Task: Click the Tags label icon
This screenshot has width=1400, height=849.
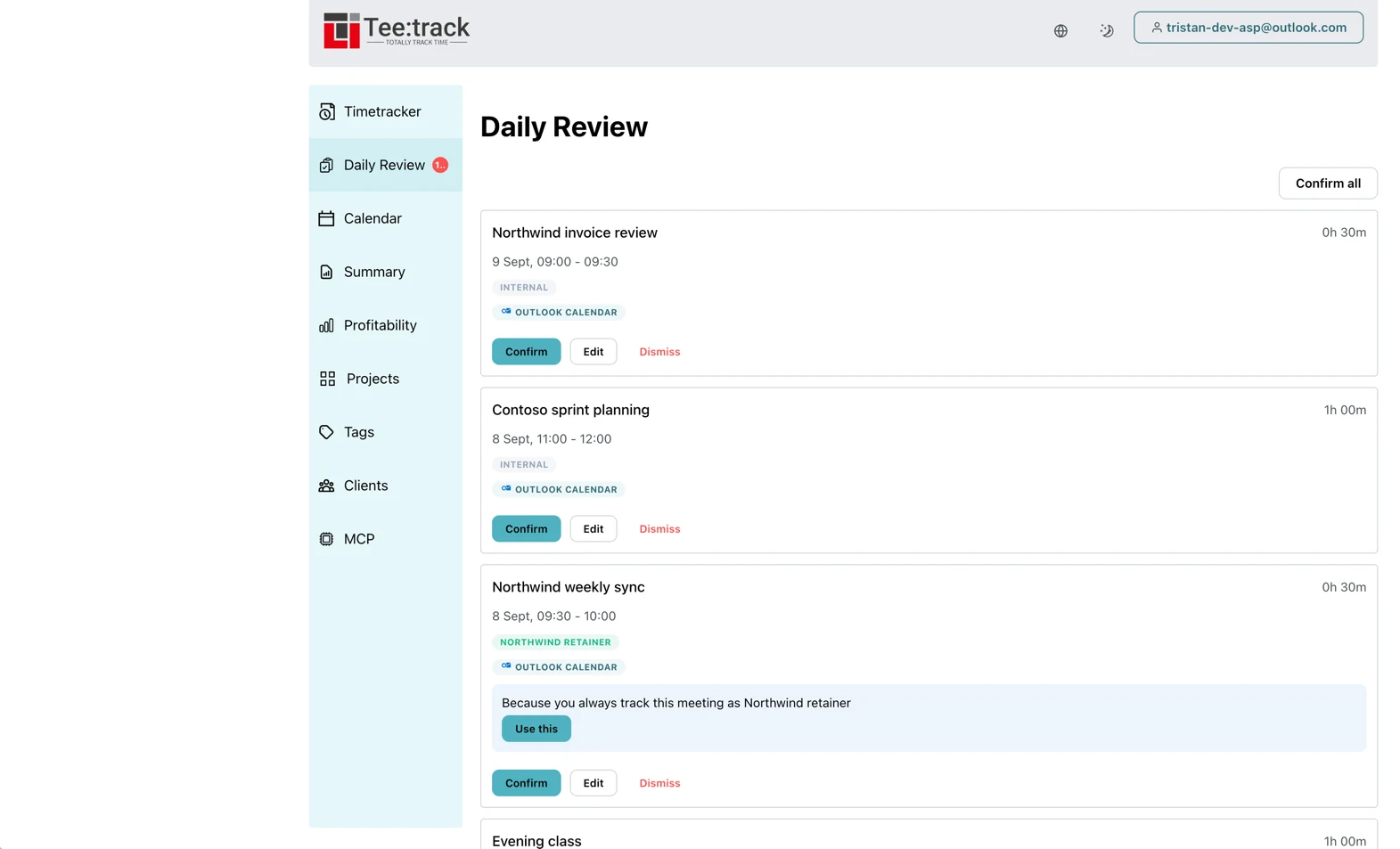Action: pyautogui.click(x=327, y=432)
